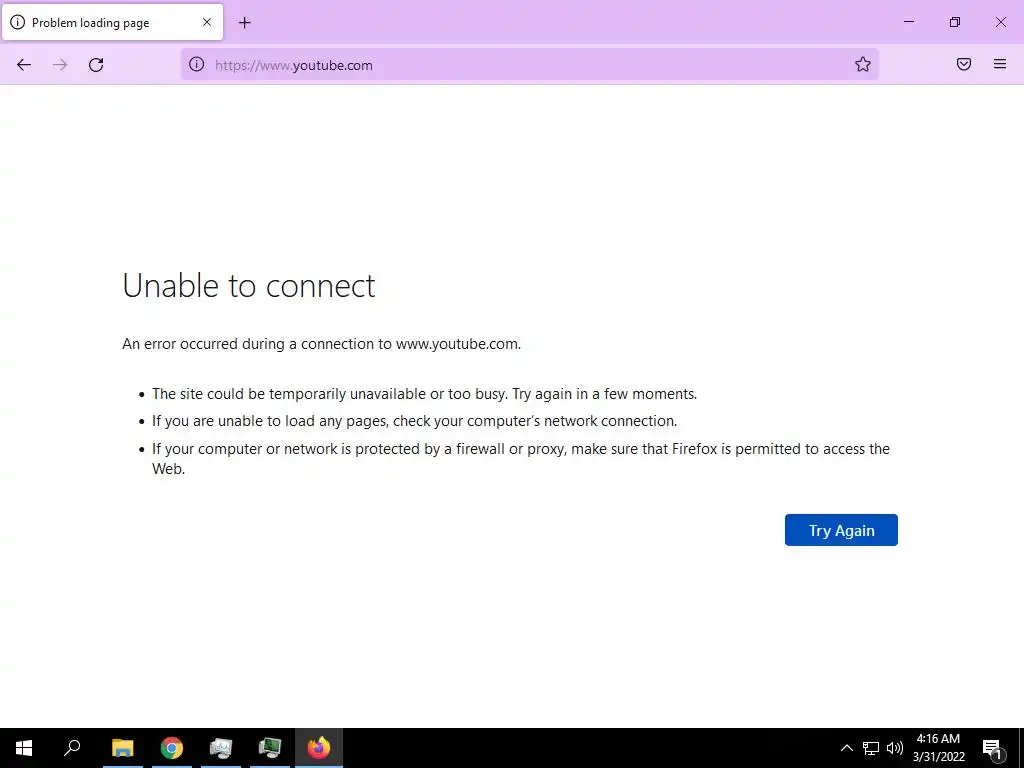1024x768 pixels.
Task: Bookmark this page with the star icon
Action: pos(863,64)
